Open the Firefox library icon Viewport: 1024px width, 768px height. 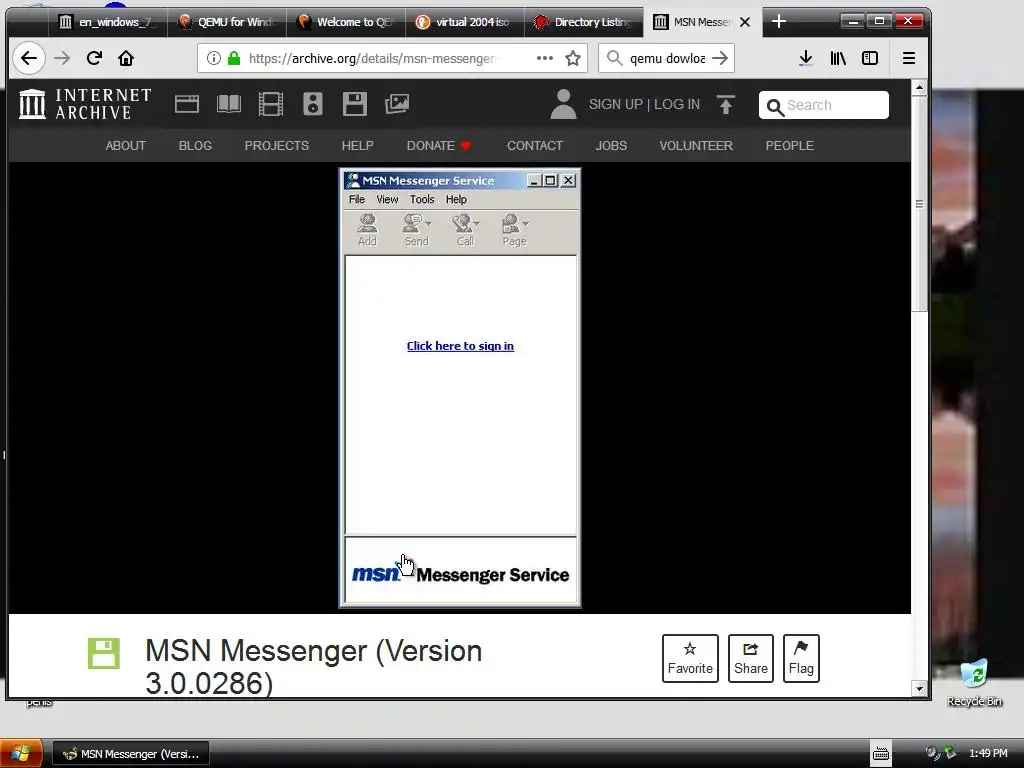pos(838,58)
